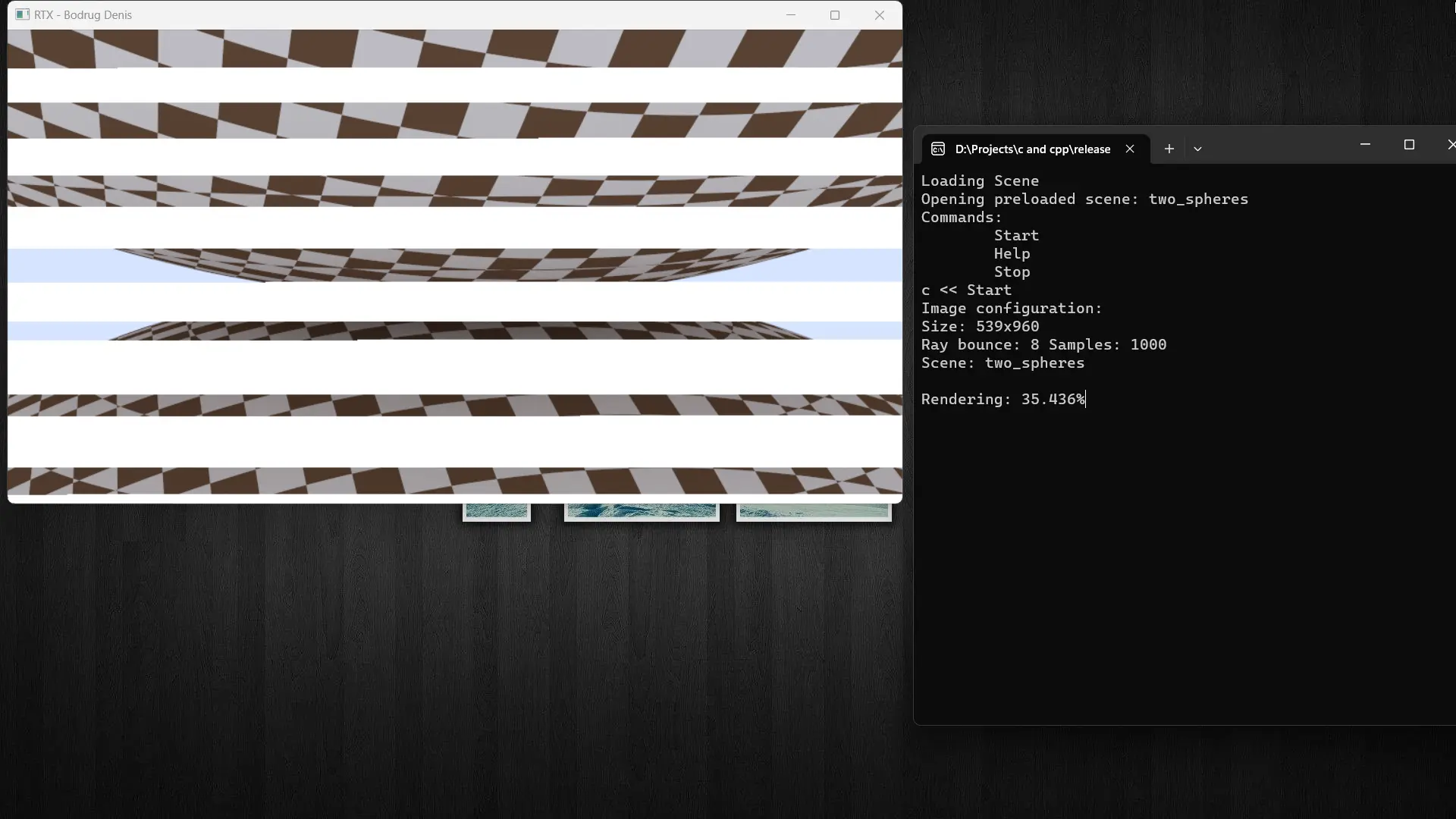Click the 'Rendering: 35.436%' line in terminal

click(x=1003, y=399)
